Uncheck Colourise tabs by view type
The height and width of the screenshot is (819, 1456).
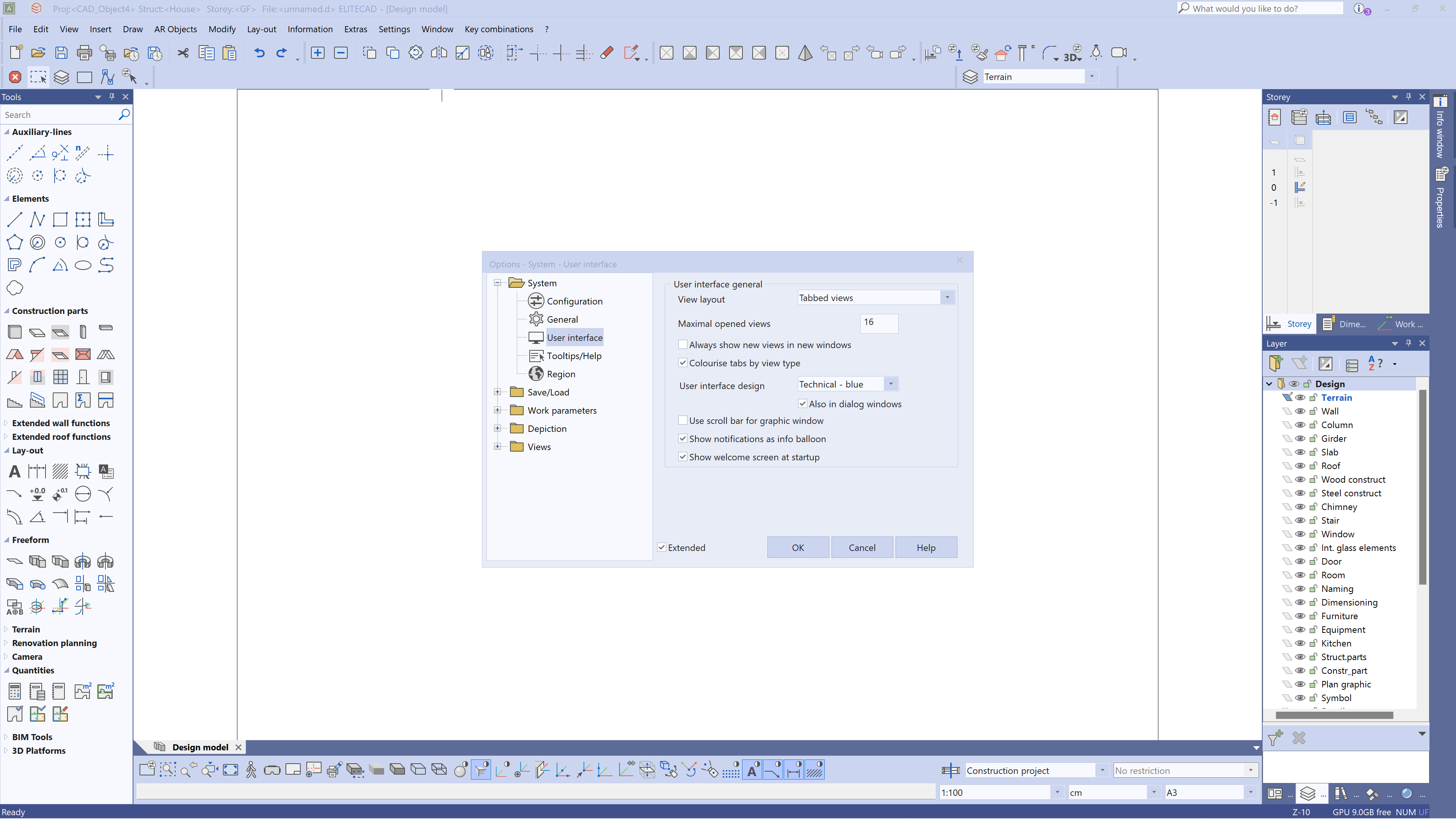pyautogui.click(x=683, y=363)
